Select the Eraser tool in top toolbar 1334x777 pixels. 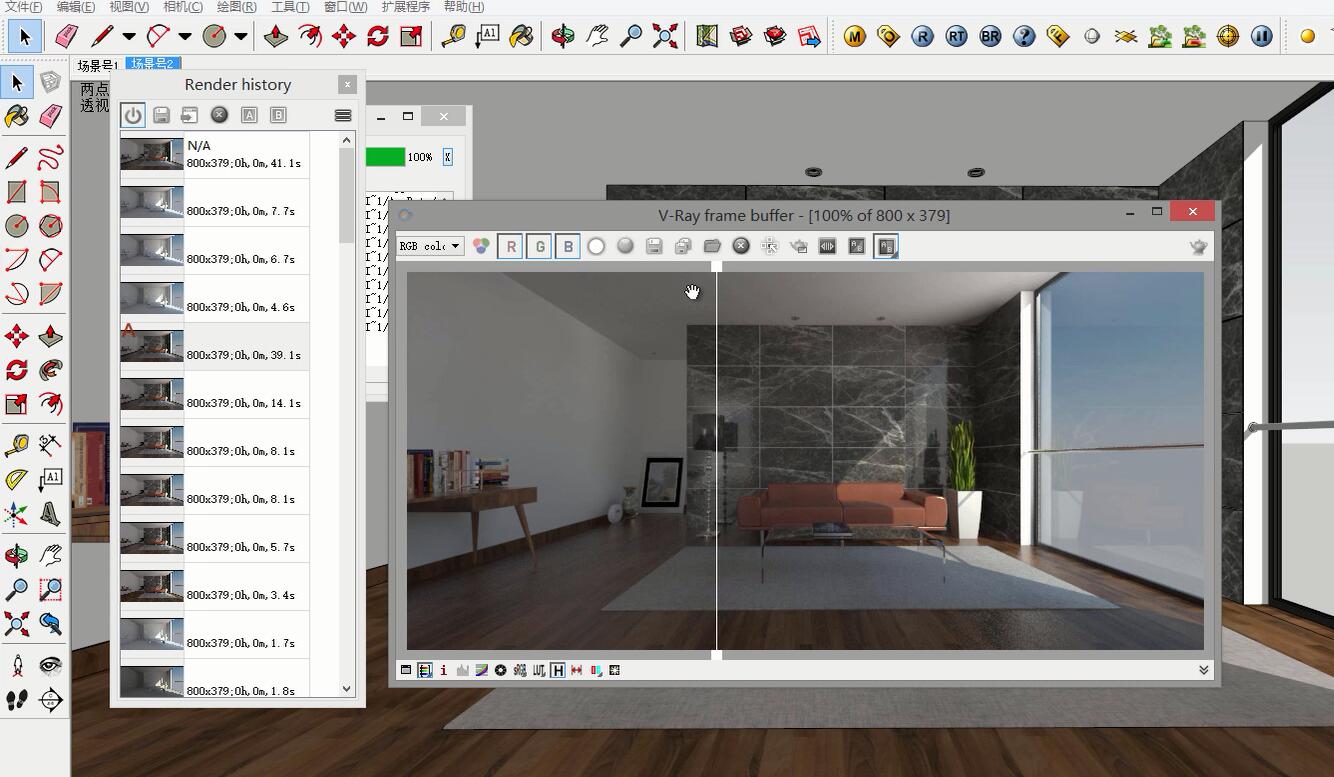pos(66,37)
